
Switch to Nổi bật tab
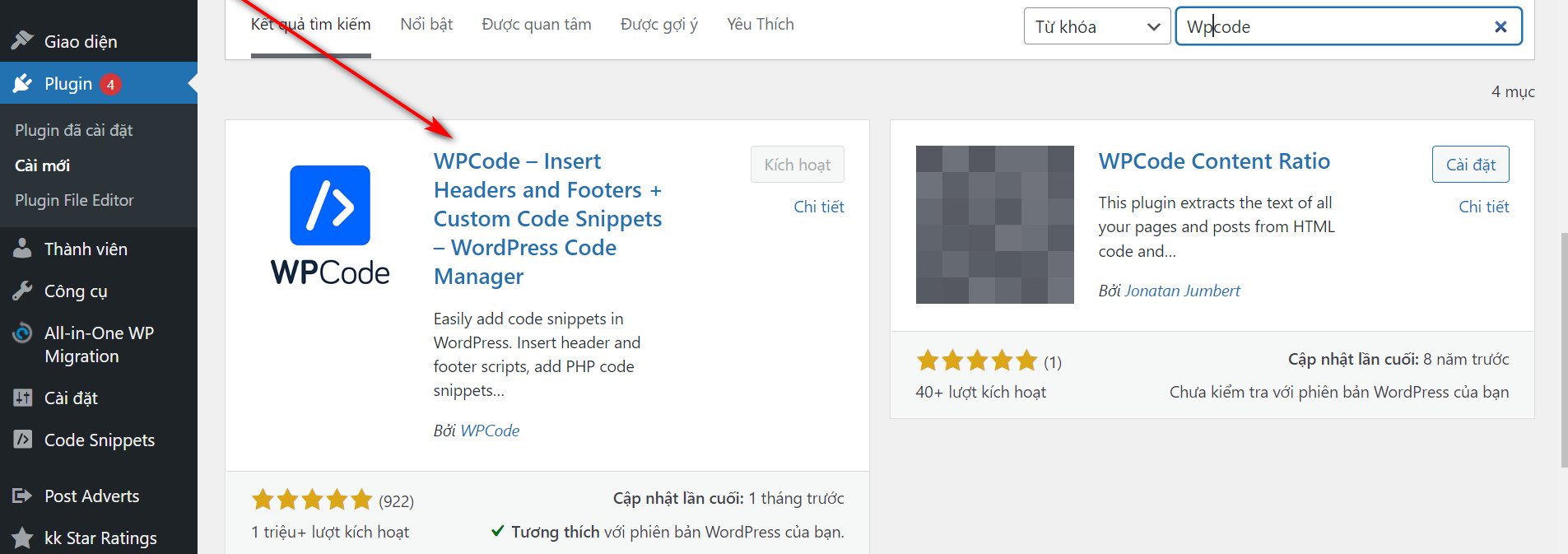426,25
